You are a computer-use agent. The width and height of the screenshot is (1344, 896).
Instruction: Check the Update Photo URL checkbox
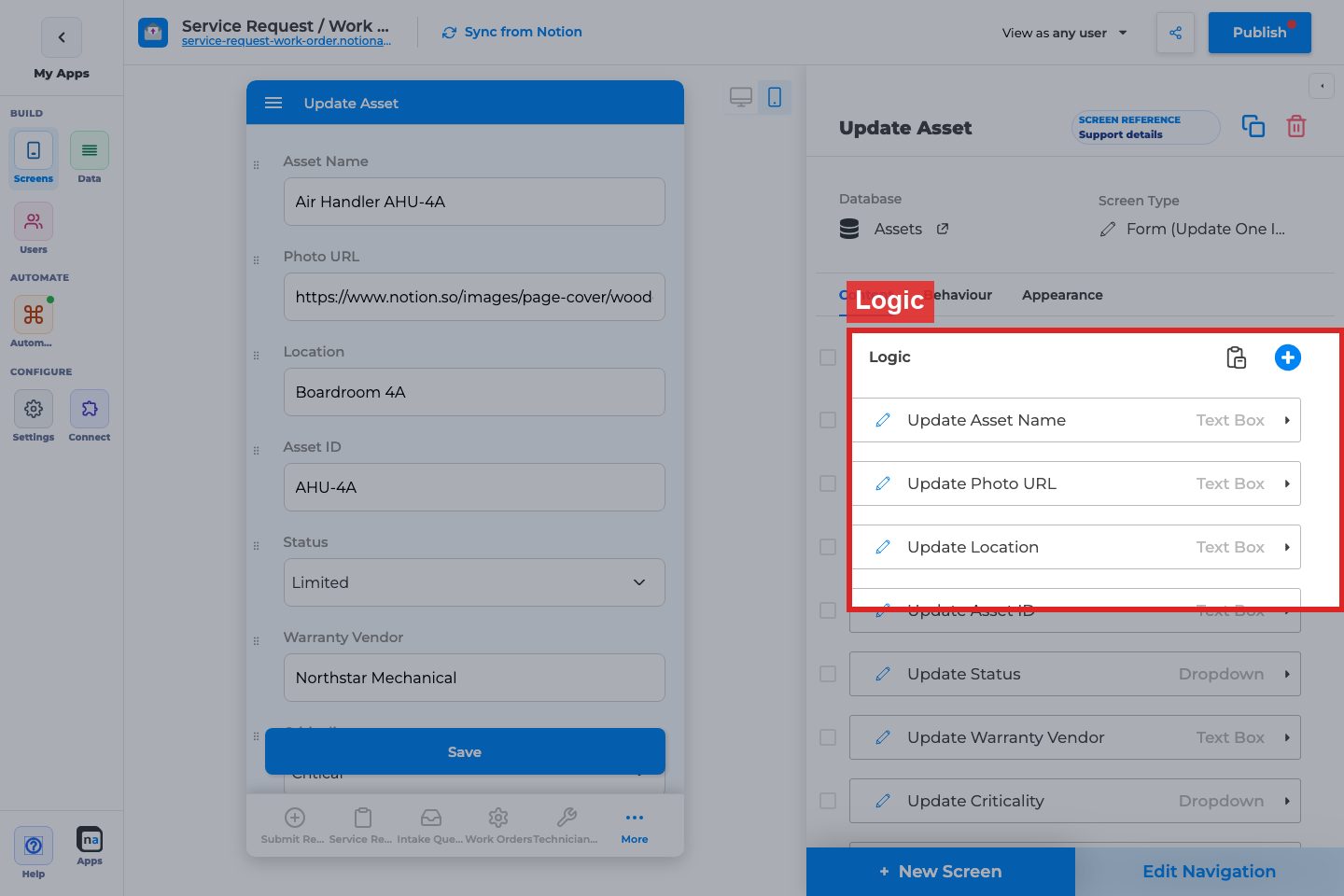tap(828, 483)
